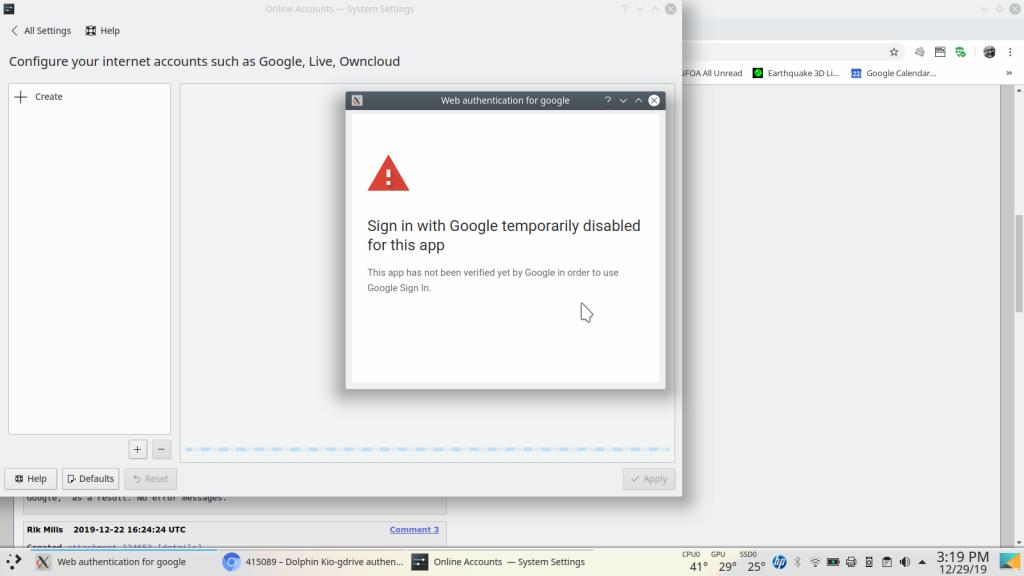1024x576 pixels.
Task: Open the KDE application launcher
Action: tap(14, 562)
